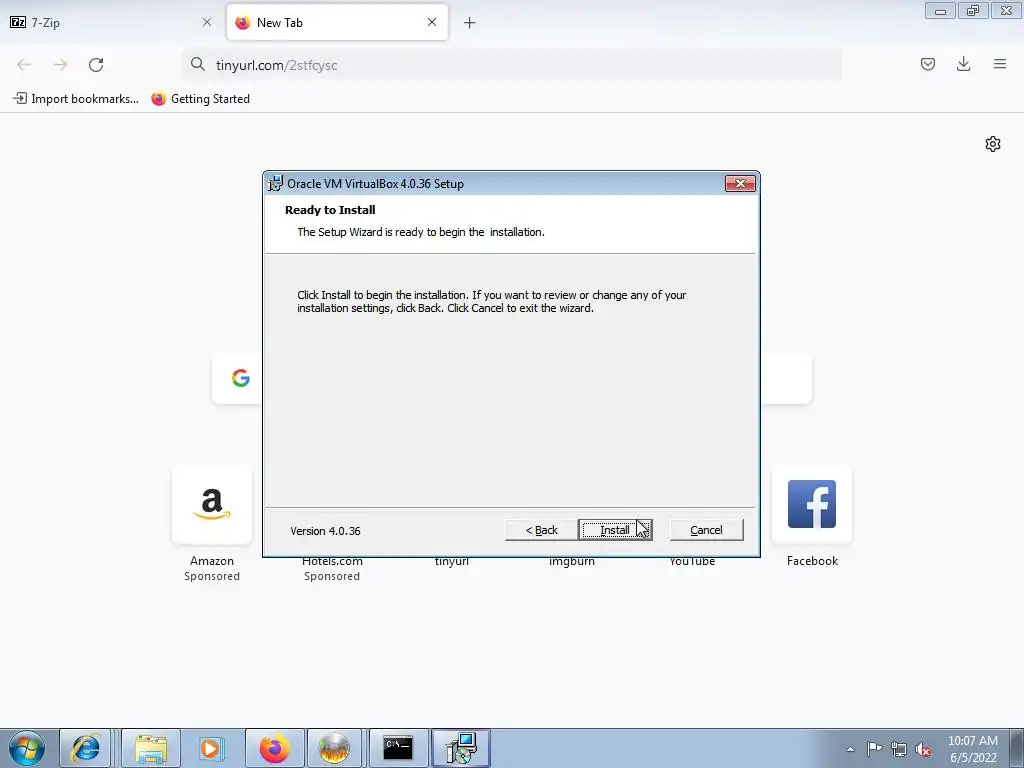The width and height of the screenshot is (1024, 768).
Task: Switch to Command Prompt taskbar window
Action: pos(398,748)
